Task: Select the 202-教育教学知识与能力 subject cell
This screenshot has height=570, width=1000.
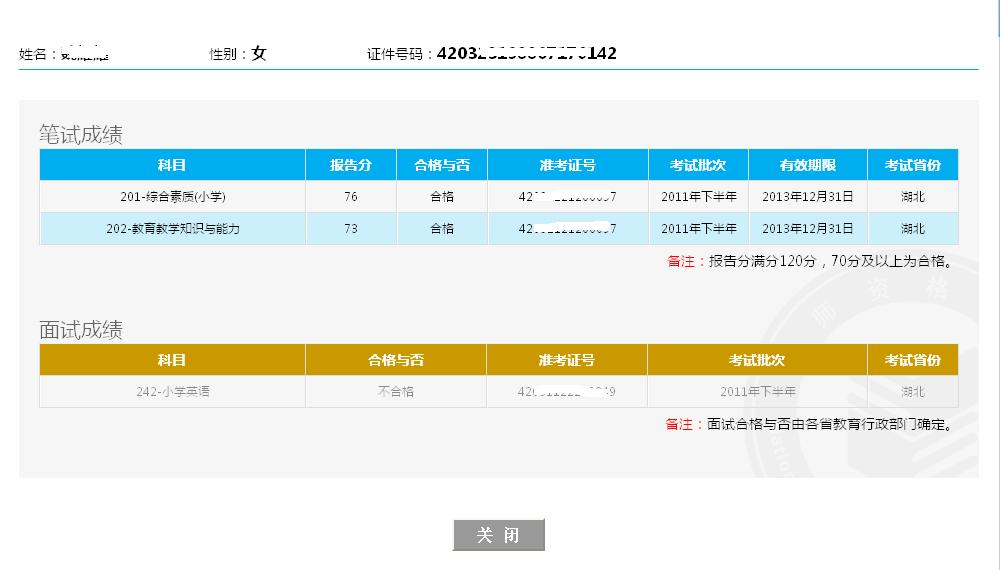Action: coord(172,229)
